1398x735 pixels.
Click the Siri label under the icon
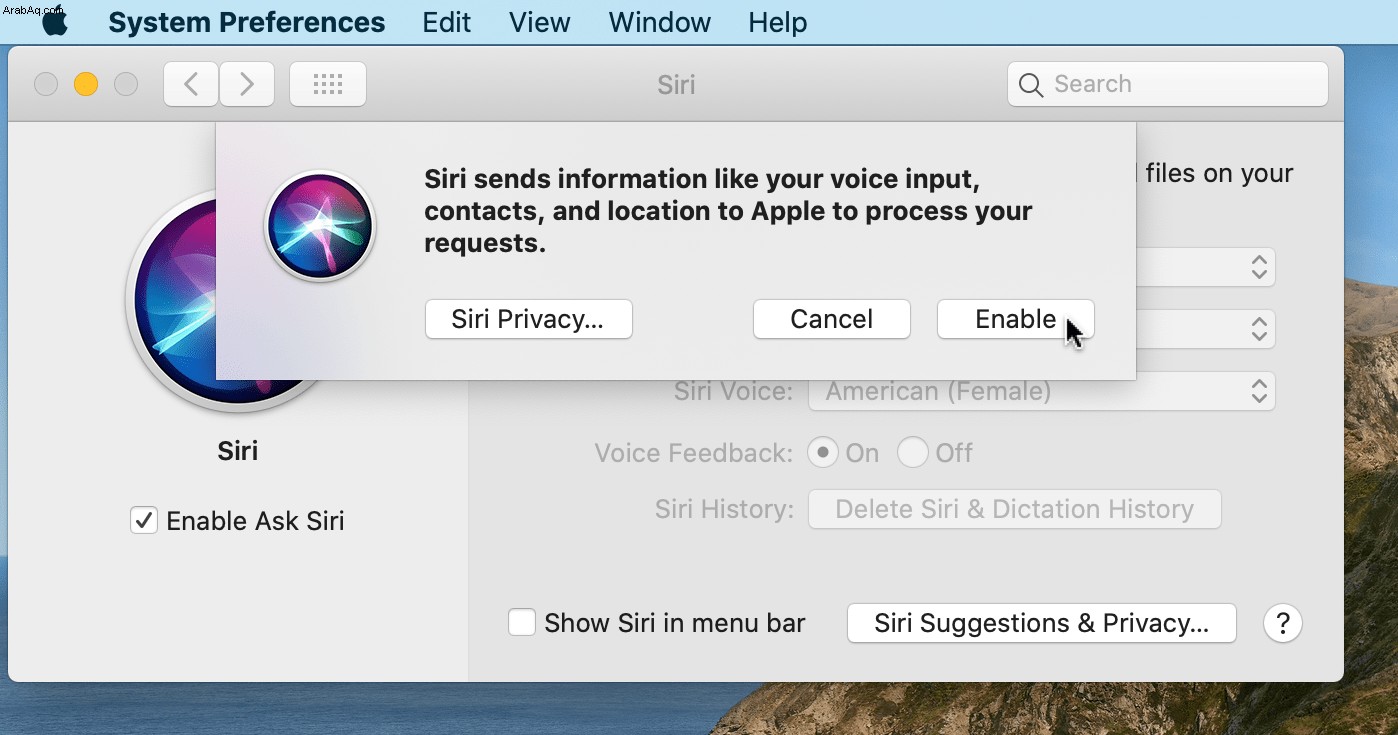pos(238,451)
